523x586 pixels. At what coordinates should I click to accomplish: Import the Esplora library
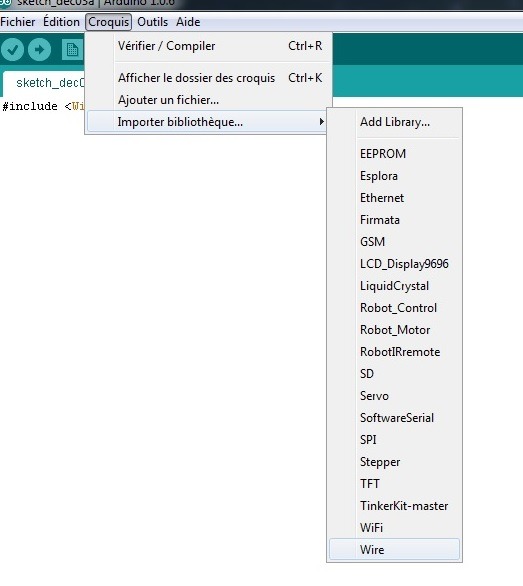394,176
